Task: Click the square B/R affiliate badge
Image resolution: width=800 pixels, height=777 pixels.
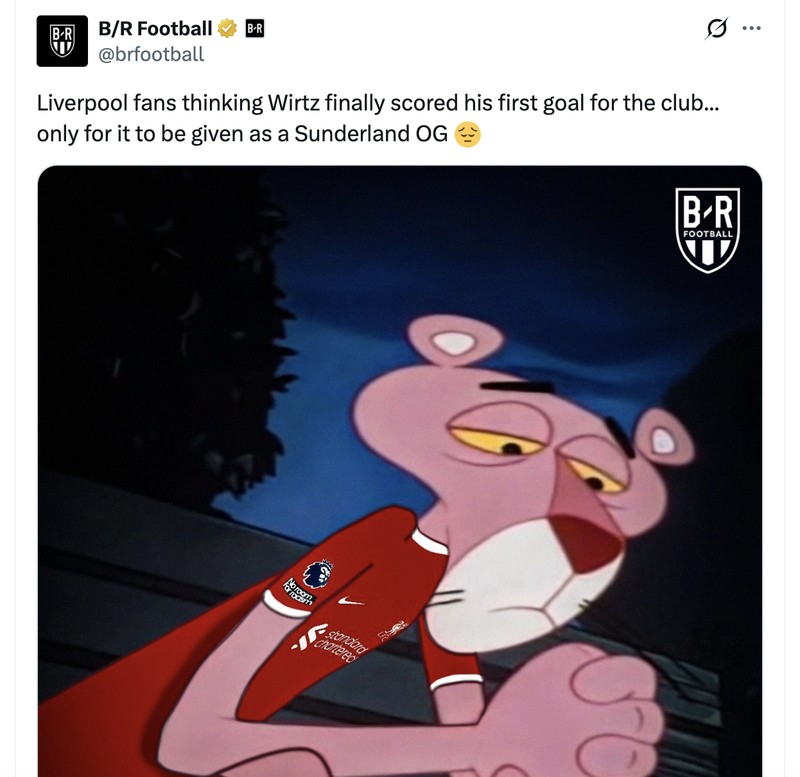Action: (253, 29)
